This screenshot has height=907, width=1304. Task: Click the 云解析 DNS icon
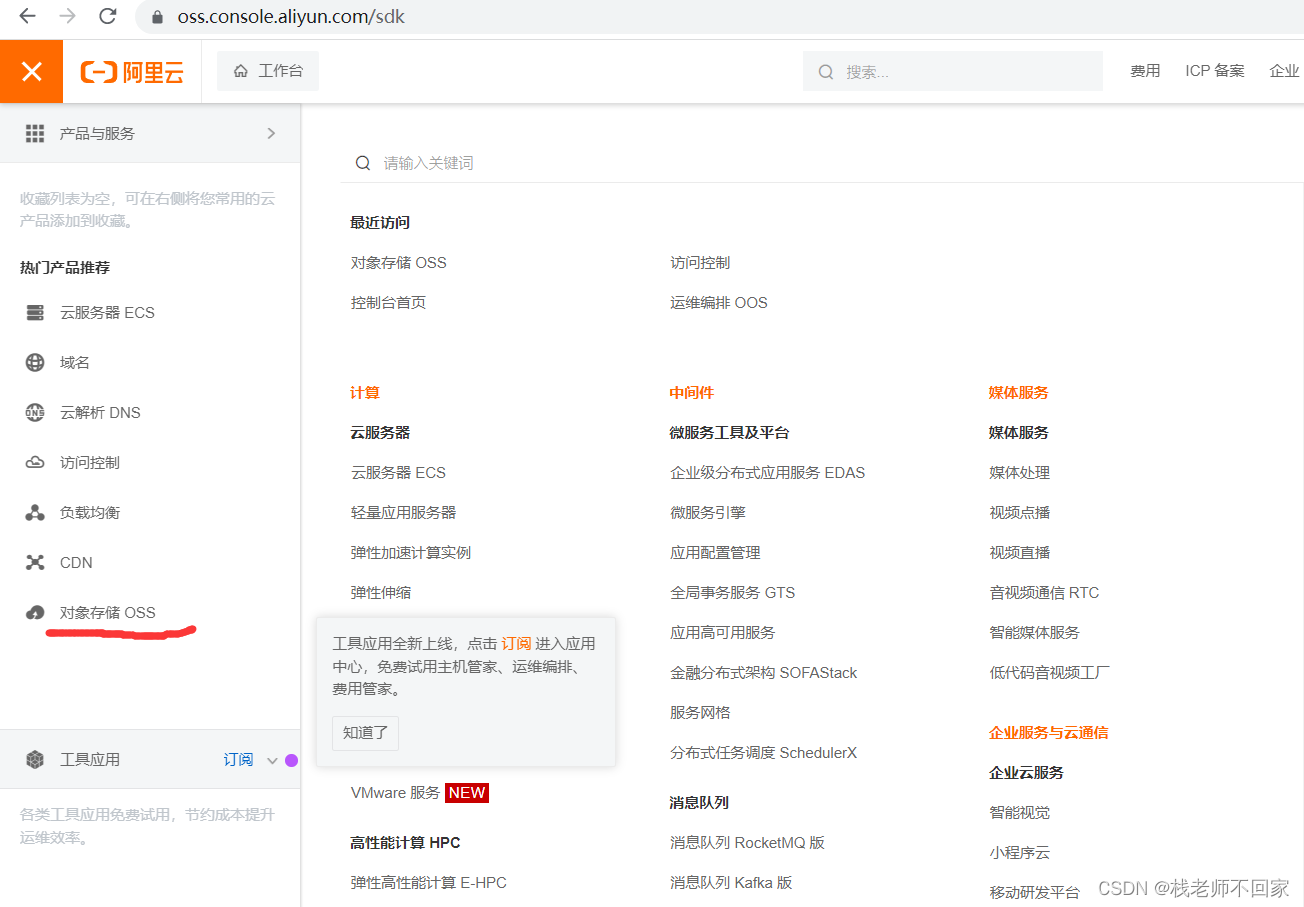pyautogui.click(x=35, y=413)
